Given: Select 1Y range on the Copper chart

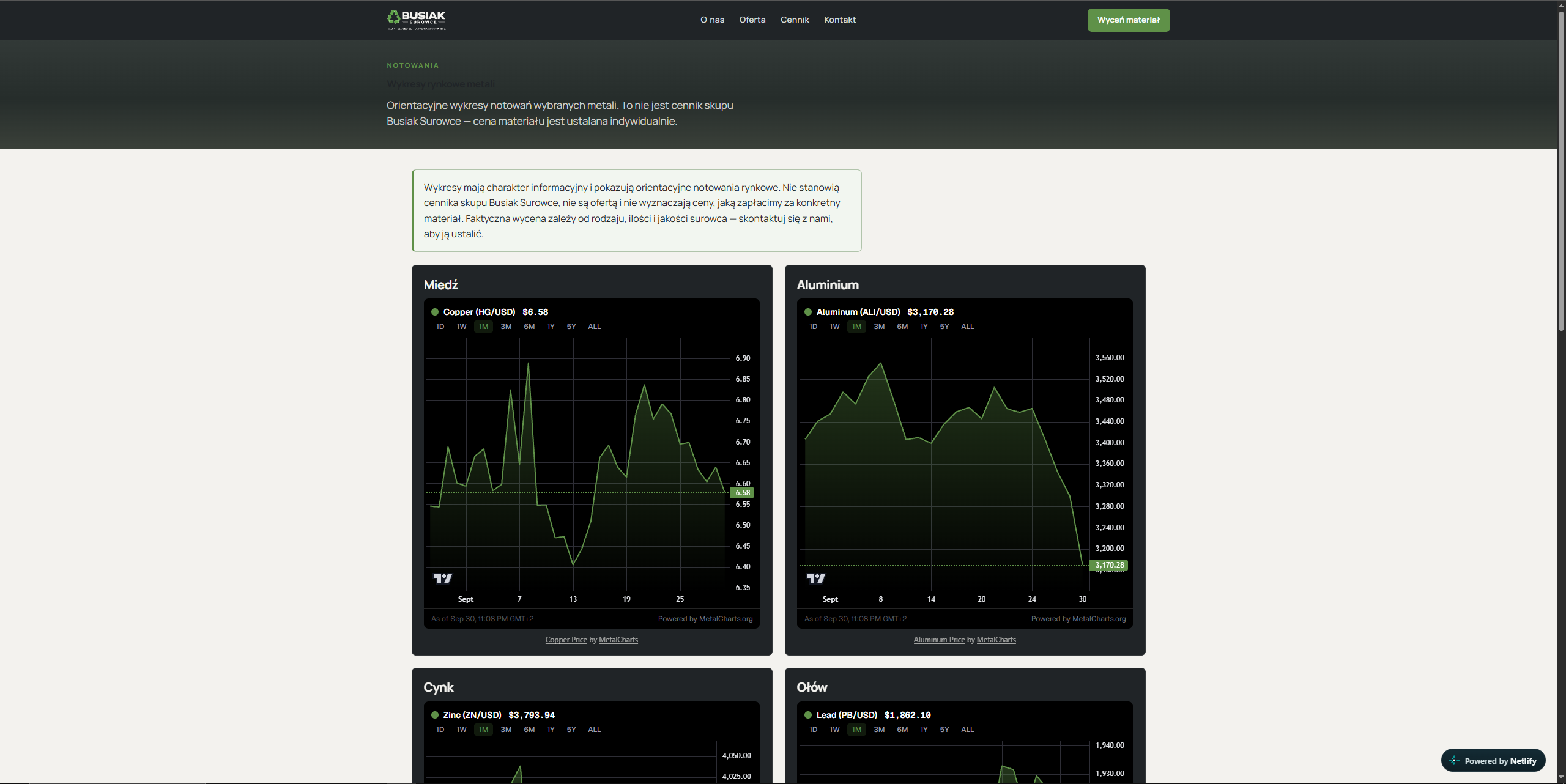Looking at the screenshot, I should (x=551, y=327).
